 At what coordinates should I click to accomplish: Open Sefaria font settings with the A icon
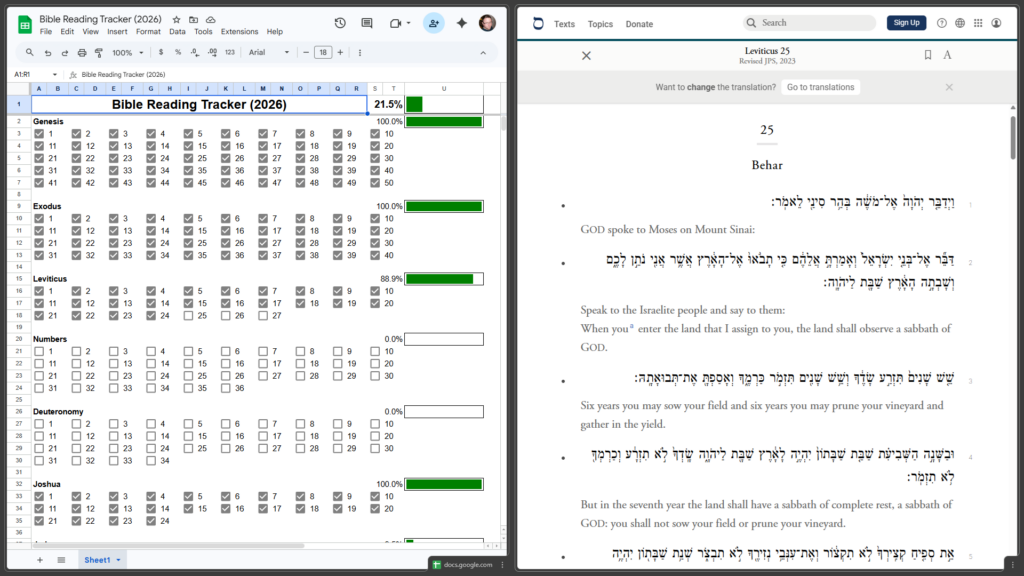[x=948, y=55]
